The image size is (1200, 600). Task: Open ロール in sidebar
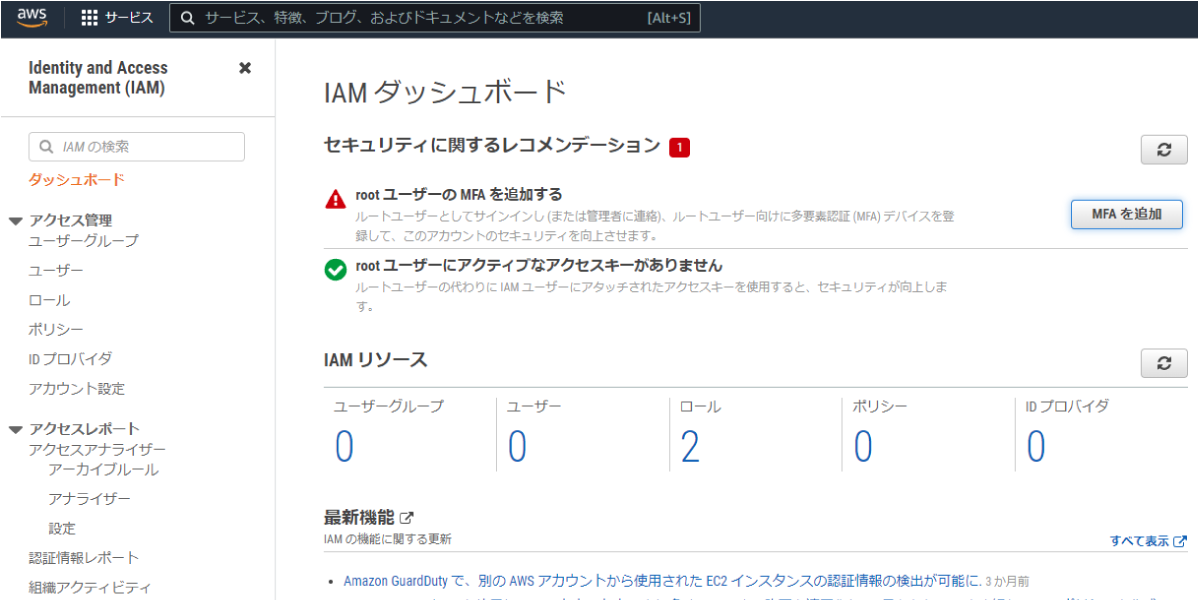coord(49,300)
